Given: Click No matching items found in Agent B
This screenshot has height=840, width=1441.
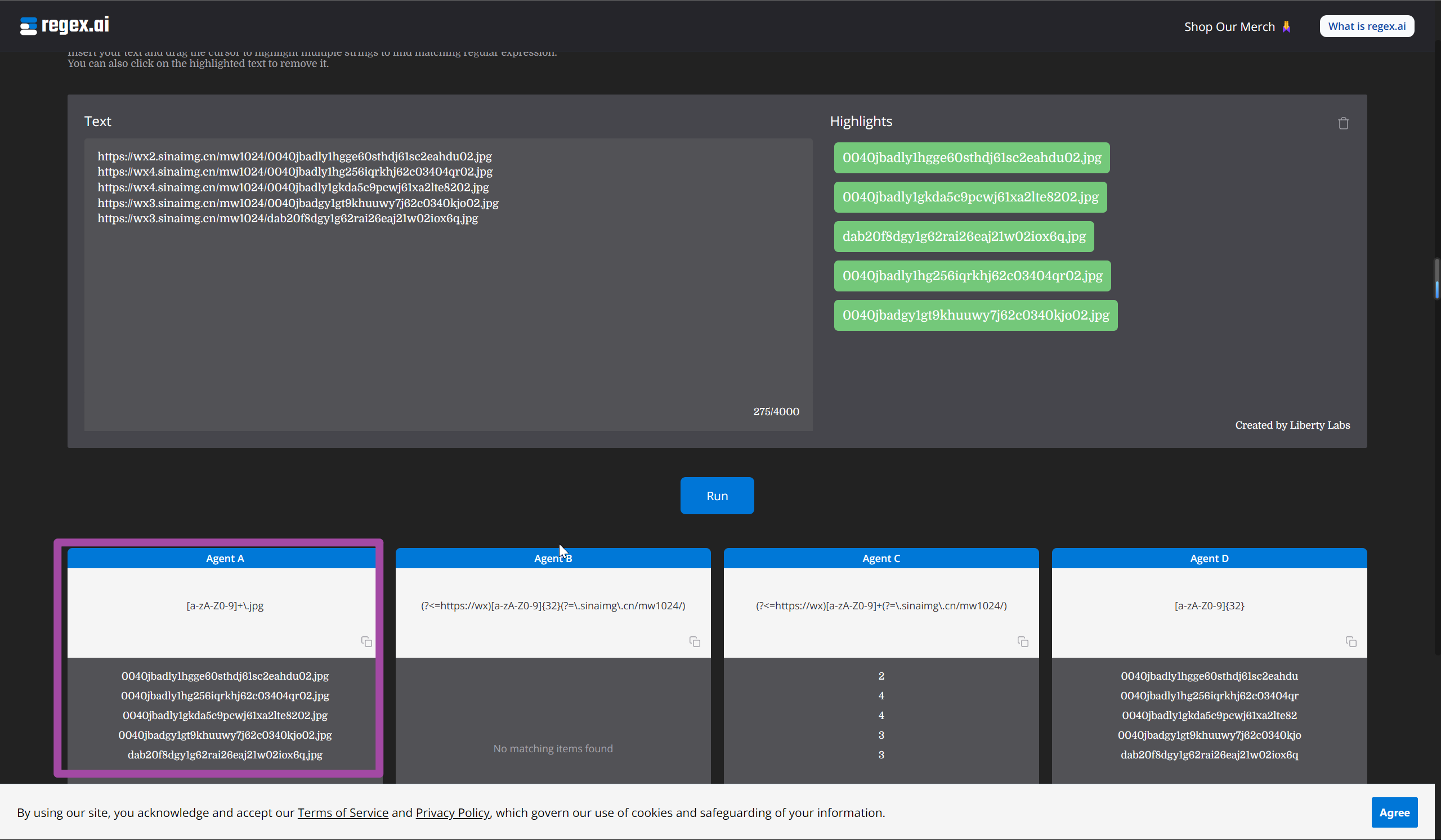Looking at the screenshot, I should [553, 748].
